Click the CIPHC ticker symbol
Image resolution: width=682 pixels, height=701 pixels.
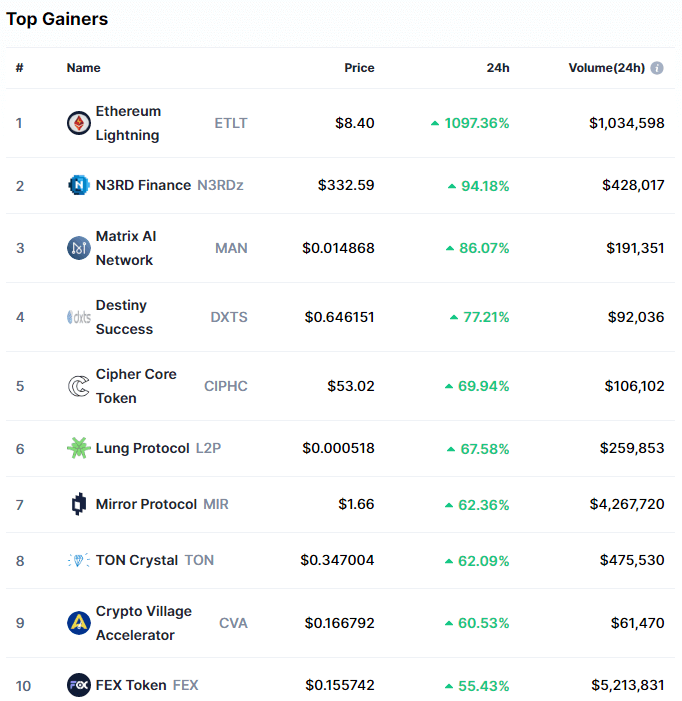226,386
